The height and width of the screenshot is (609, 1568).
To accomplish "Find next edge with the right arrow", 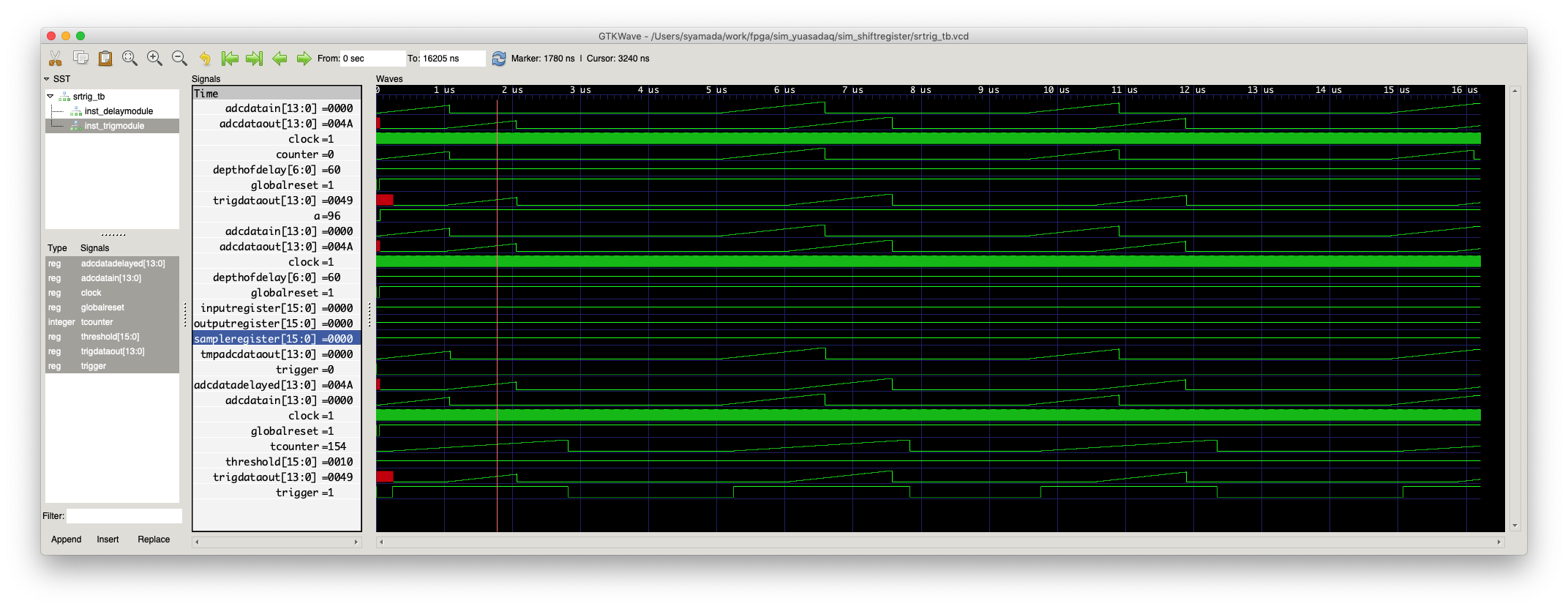I will 304,59.
